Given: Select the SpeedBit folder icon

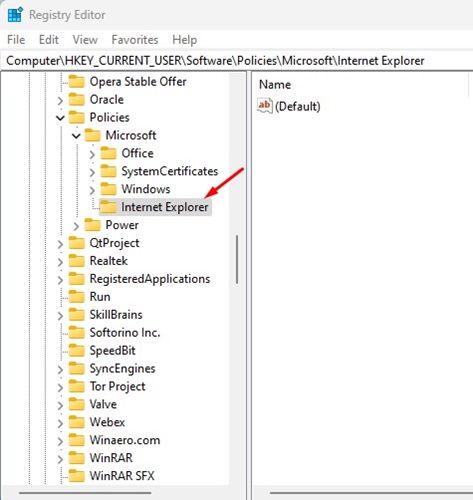Looking at the screenshot, I should [x=77, y=351].
